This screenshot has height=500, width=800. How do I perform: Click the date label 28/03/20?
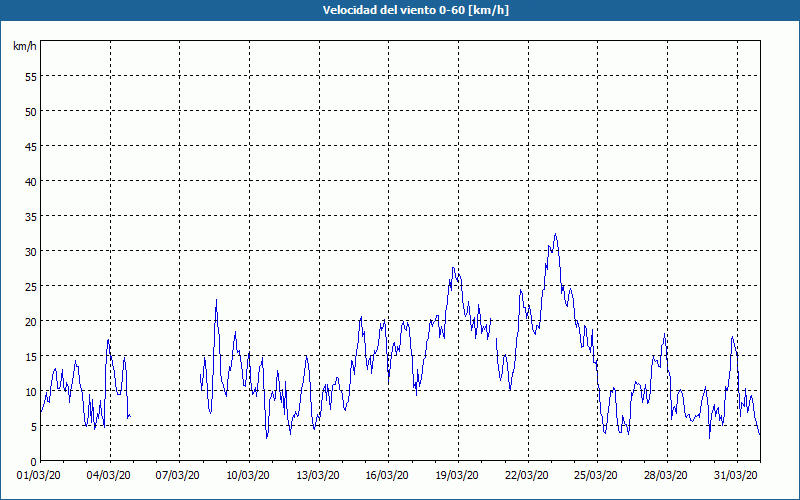665,476
